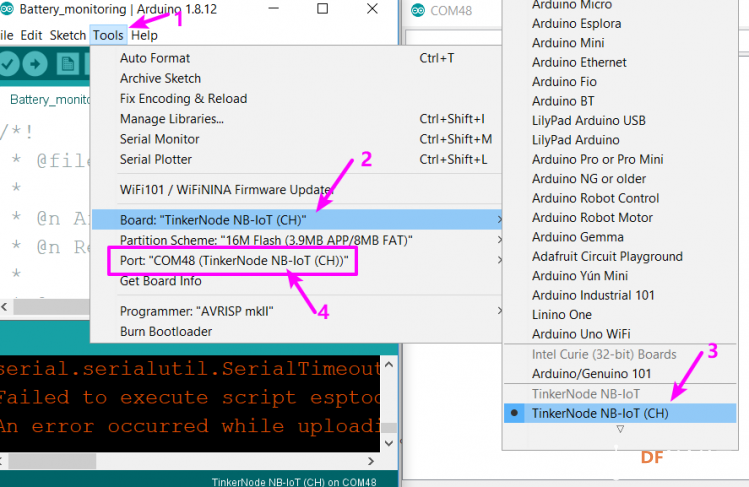Select Arduino Ethernet board
This screenshot has width=749, height=487.
click(620, 63)
